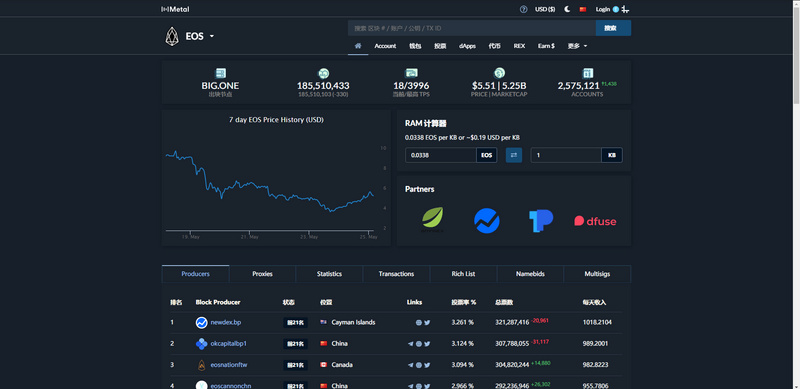This screenshot has width=800, height=389.
Task: Switch to the Proxies tab
Action: pyautogui.click(x=262, y=274)
